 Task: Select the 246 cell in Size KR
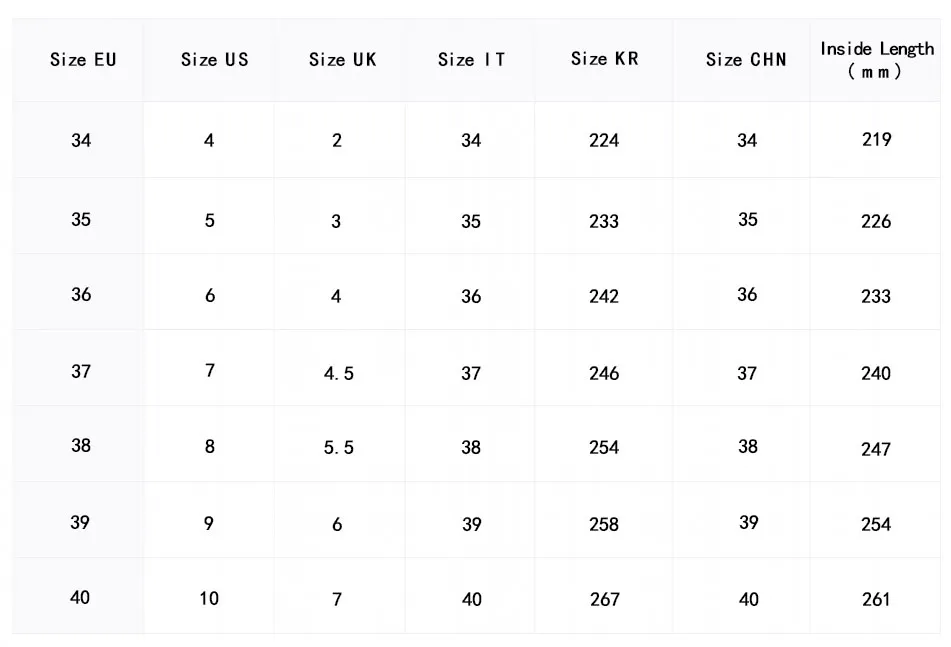pos(604,373)
